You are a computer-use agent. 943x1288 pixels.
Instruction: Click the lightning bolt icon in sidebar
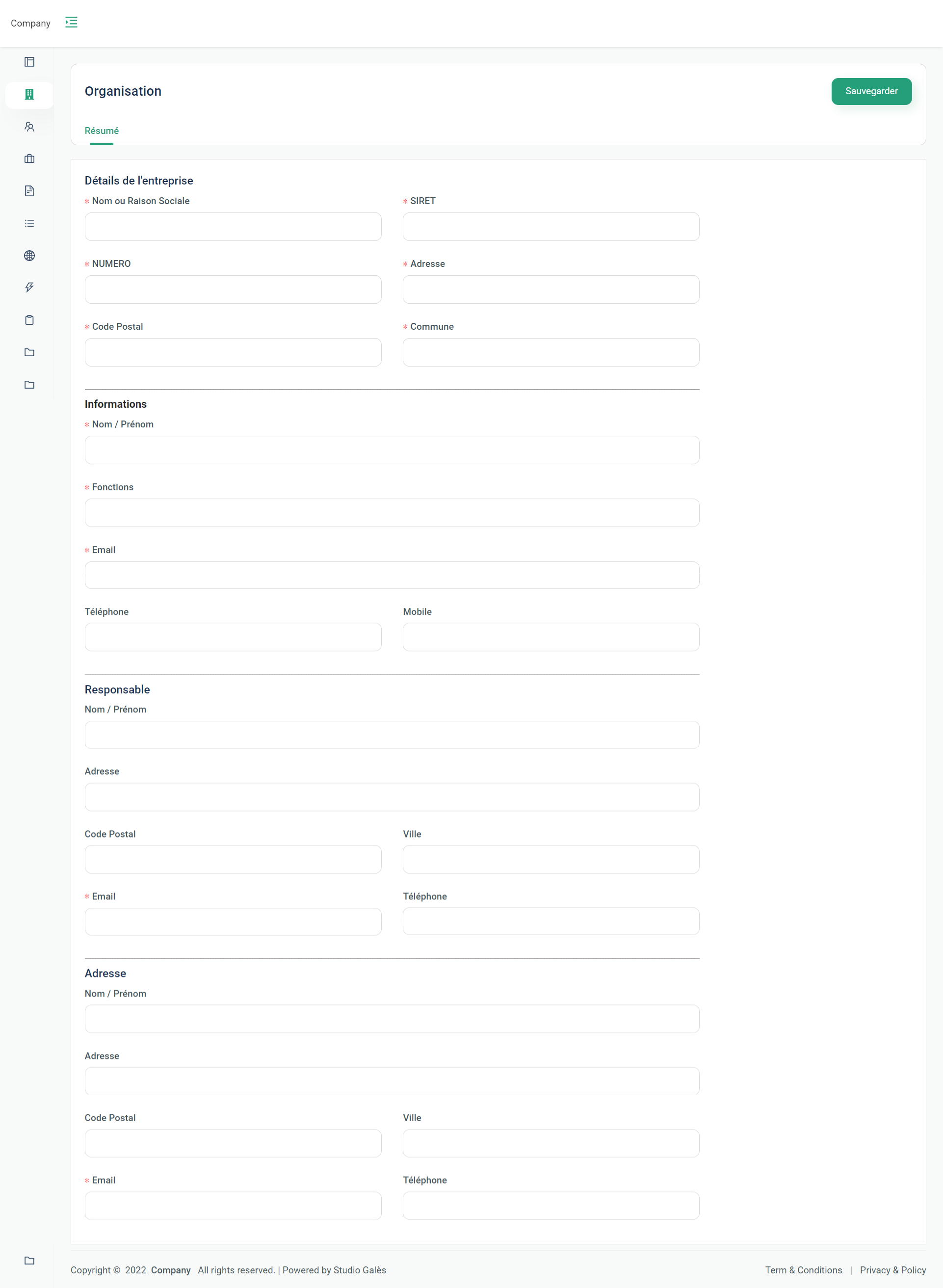tap(29, 287)
